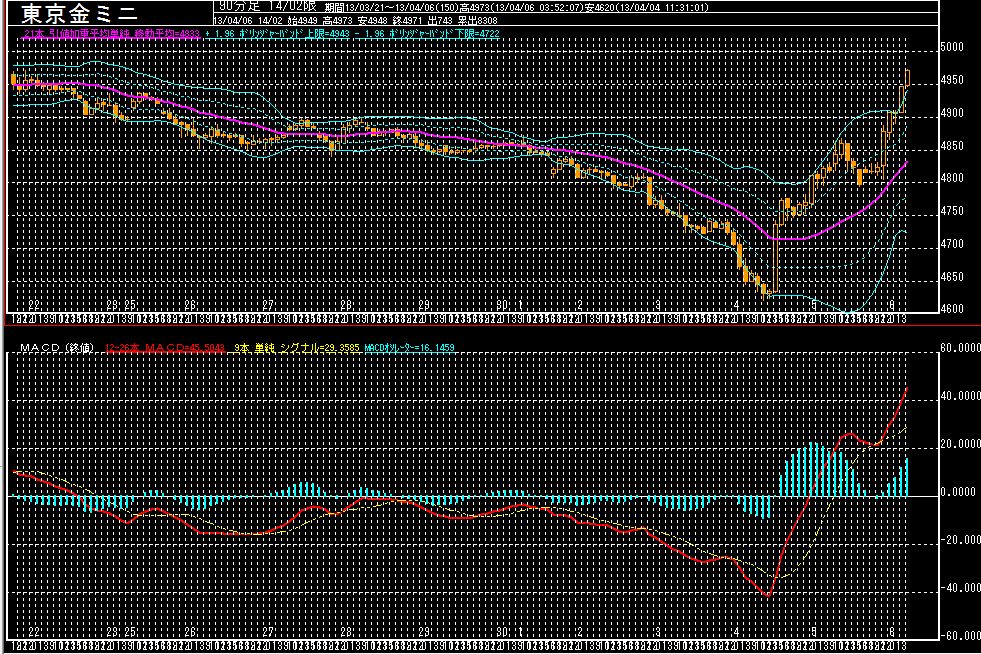Click the chart title '東京金ミニ'
Image resolution: width=981 pixels, height=654 pixels.
79,13
